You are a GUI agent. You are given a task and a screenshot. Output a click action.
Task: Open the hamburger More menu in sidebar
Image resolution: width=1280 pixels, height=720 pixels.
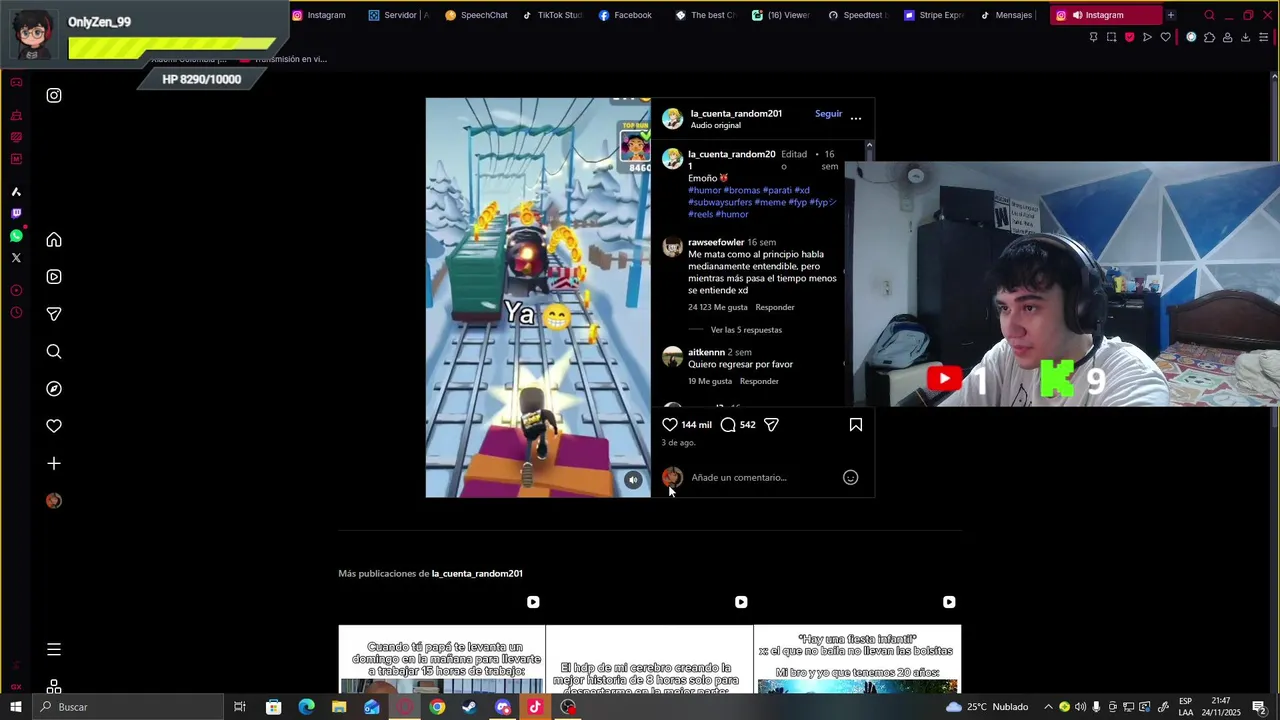(x=54, y=650)
